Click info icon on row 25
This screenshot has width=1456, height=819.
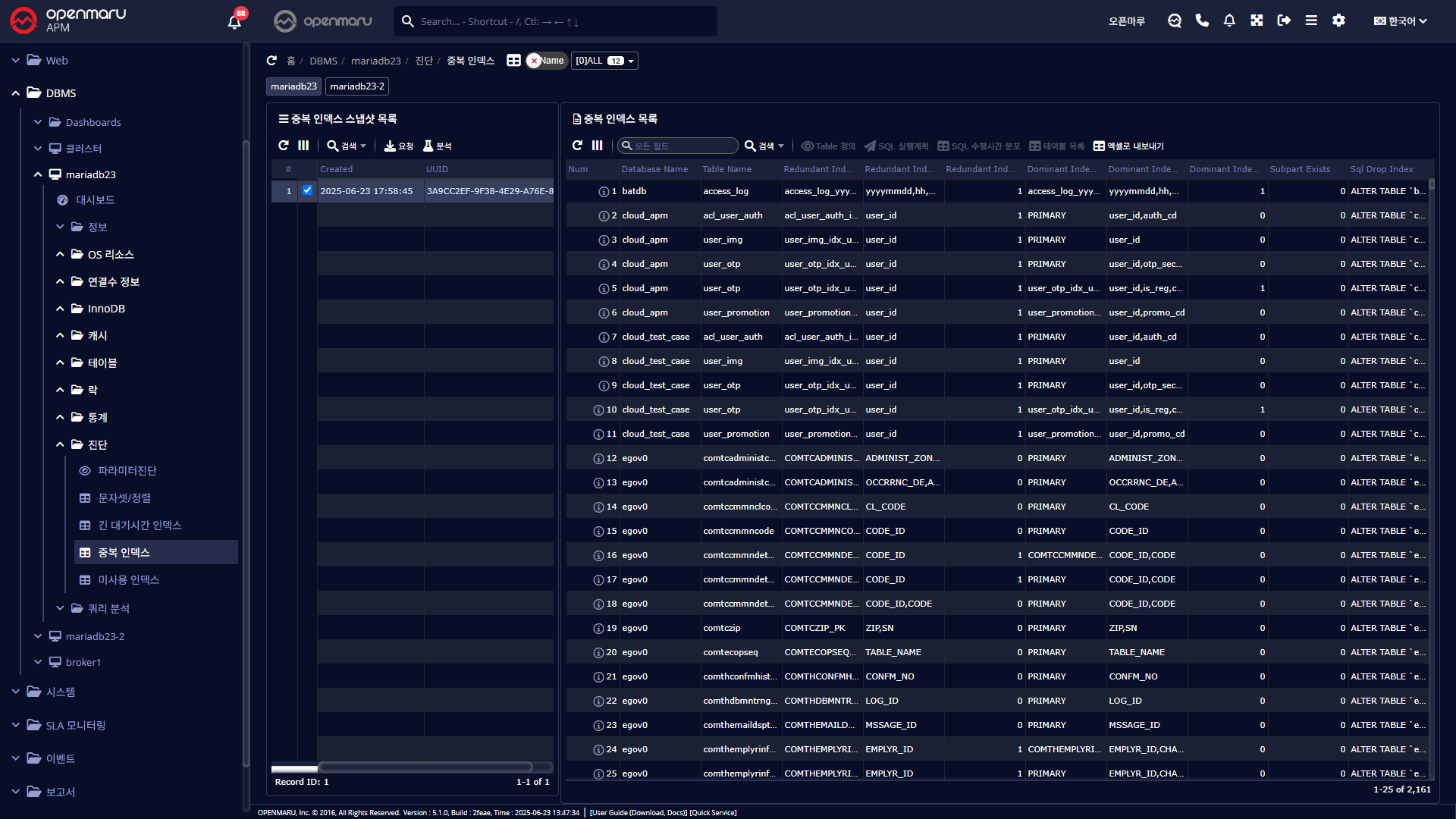pyautogui.click(x=598, y=774)
